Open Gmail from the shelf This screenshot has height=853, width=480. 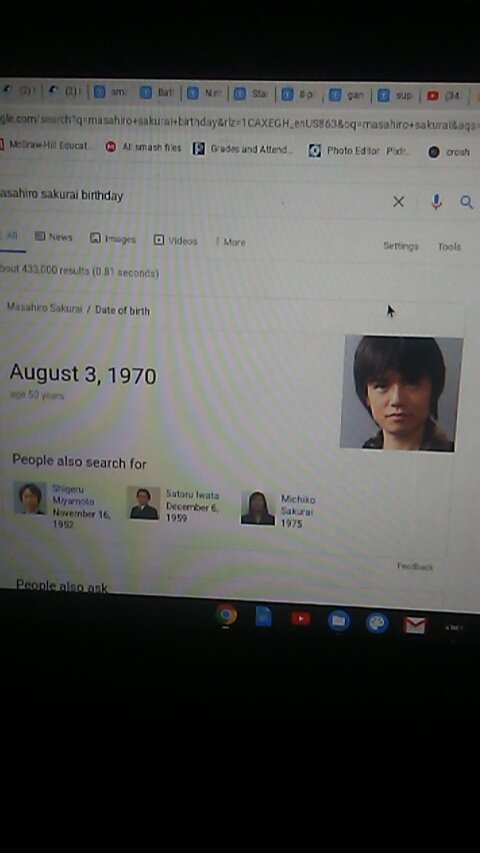click(415, 625)
